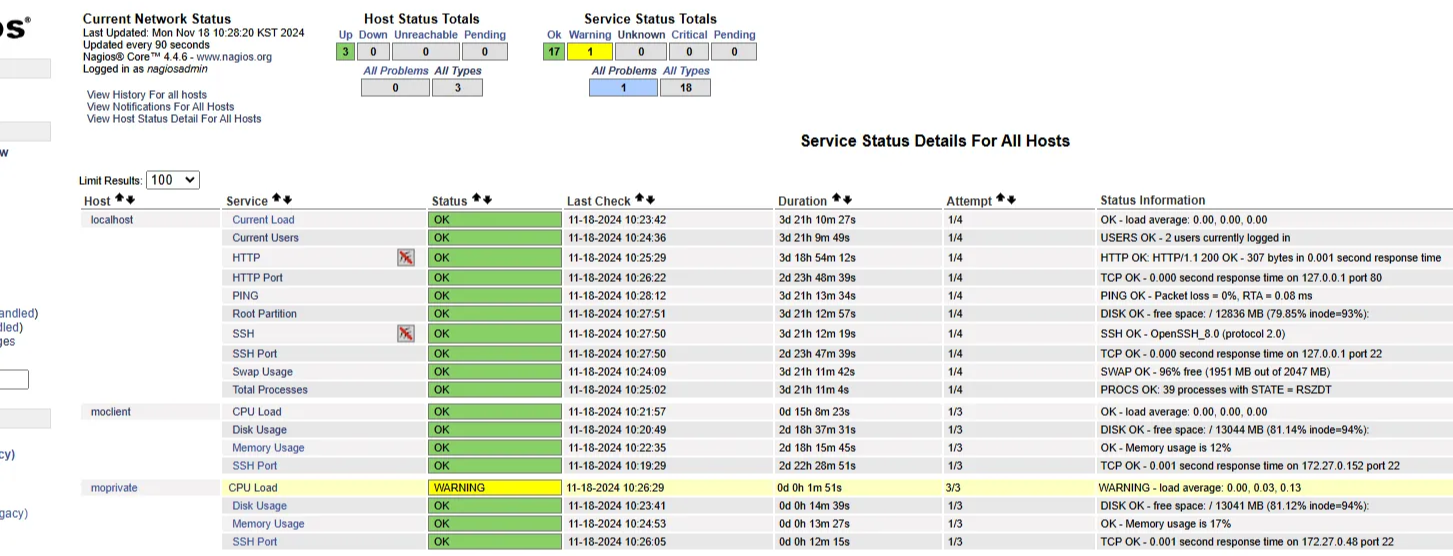The image size is (1453, 556).
Task: Open moclient Memory Usage service link
Action: [x=268, y=448]
